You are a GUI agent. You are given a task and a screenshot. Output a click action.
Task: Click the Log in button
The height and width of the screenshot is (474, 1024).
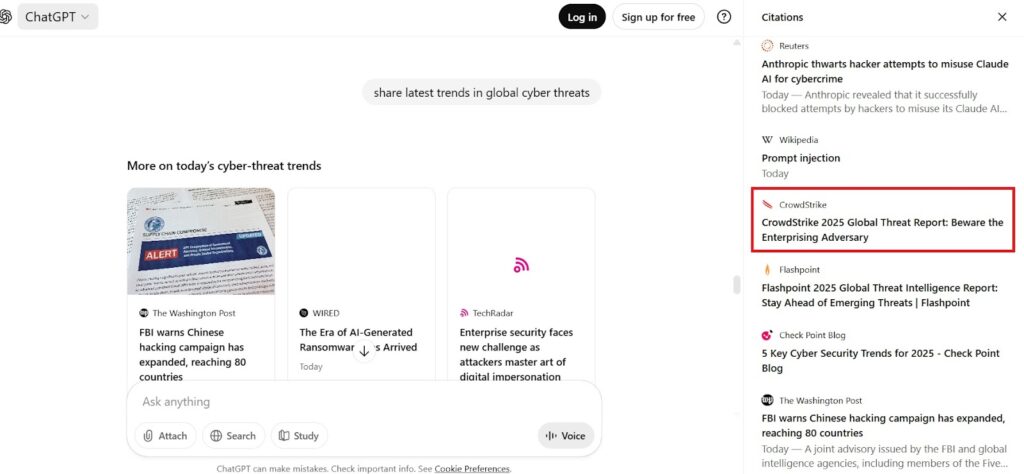[x=582, y=17]
